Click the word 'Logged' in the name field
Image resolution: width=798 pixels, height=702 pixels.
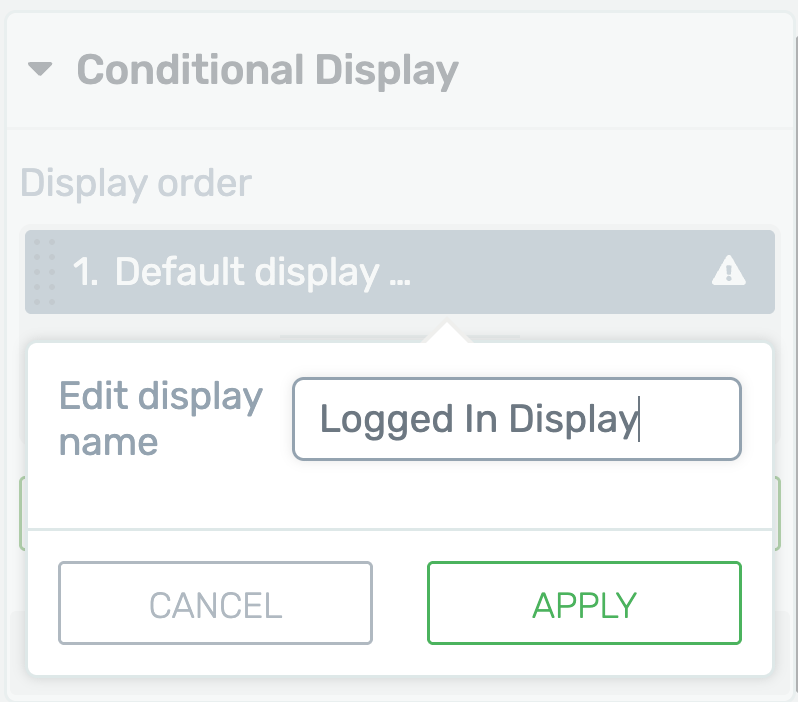(386, 420)
